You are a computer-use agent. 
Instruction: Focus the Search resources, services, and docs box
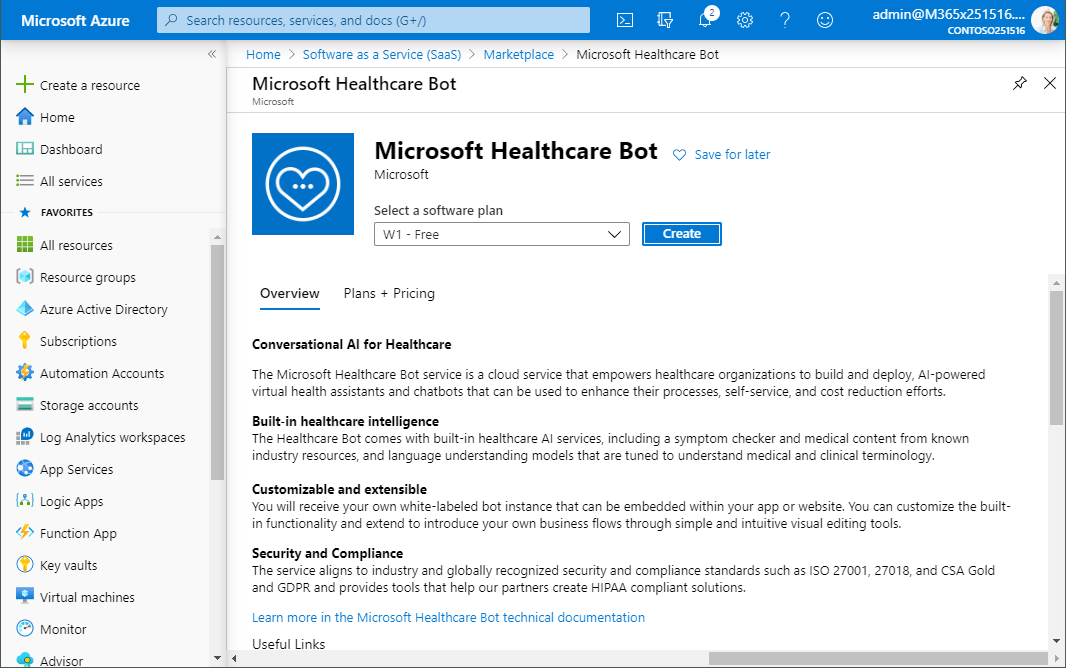(x=373, y=20)
